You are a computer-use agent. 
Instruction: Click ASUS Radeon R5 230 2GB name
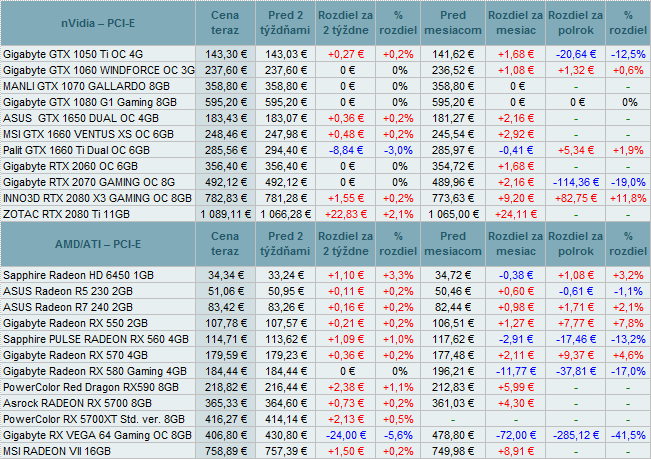click(x=68, y=291)
